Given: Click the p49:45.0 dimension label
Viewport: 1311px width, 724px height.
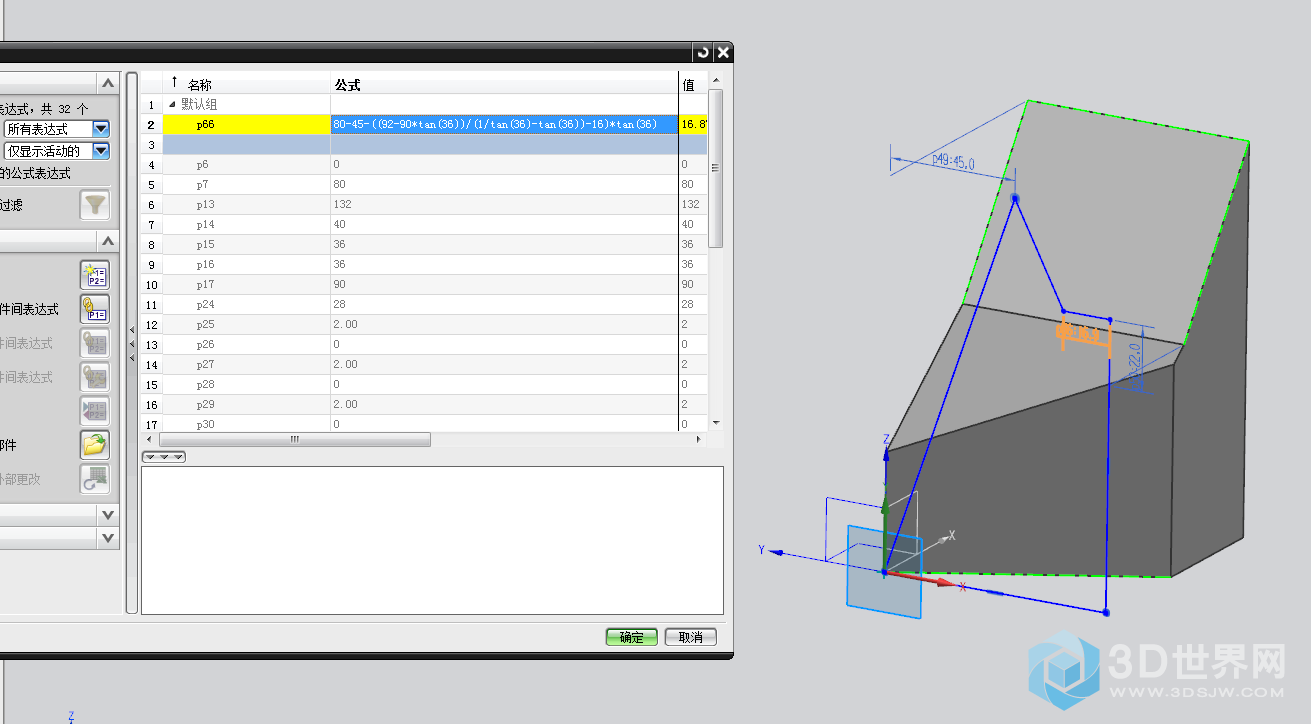Looking at the screenshot, I should (953, 160).
